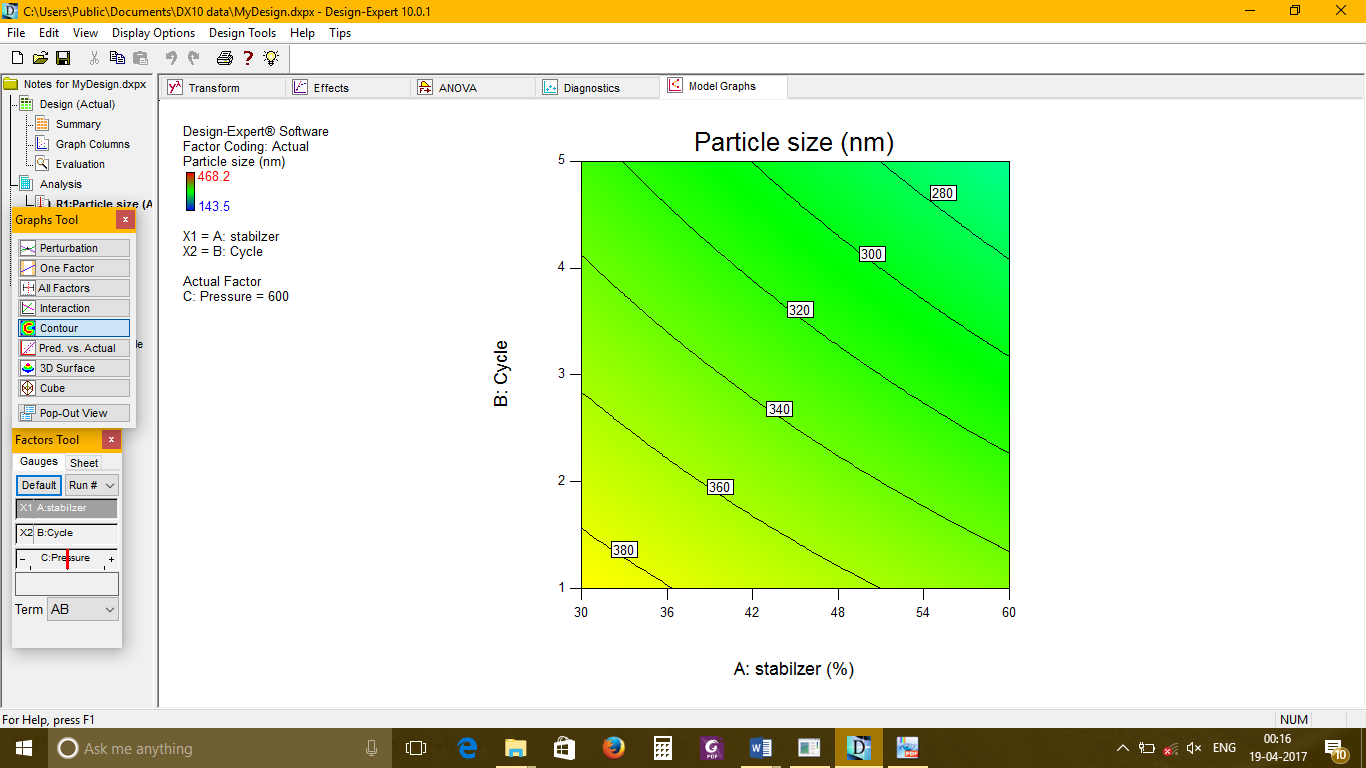1366x768 pixels.
Task: Switch to the Perturbation graph
Action: 74,248
